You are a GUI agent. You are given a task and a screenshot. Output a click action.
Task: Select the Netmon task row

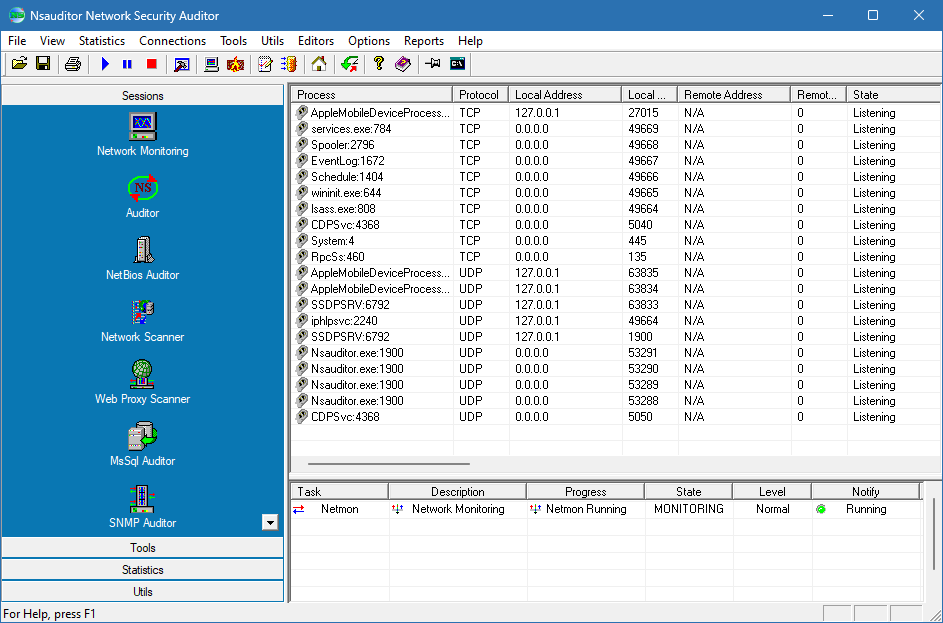[x=606, y=509]
